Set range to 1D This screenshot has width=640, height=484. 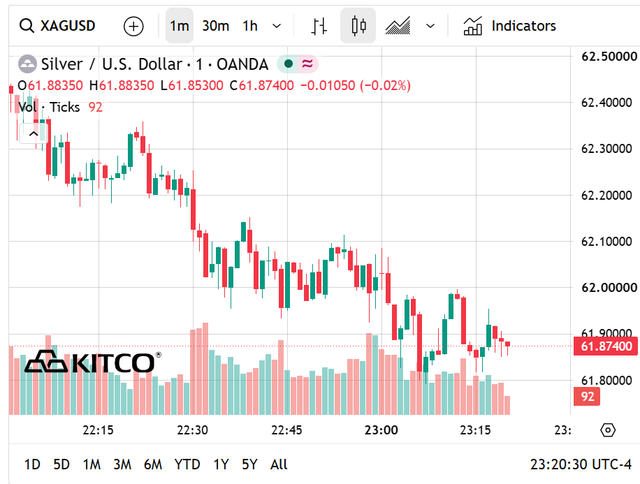pyautogui.click(x=32, y=464)
